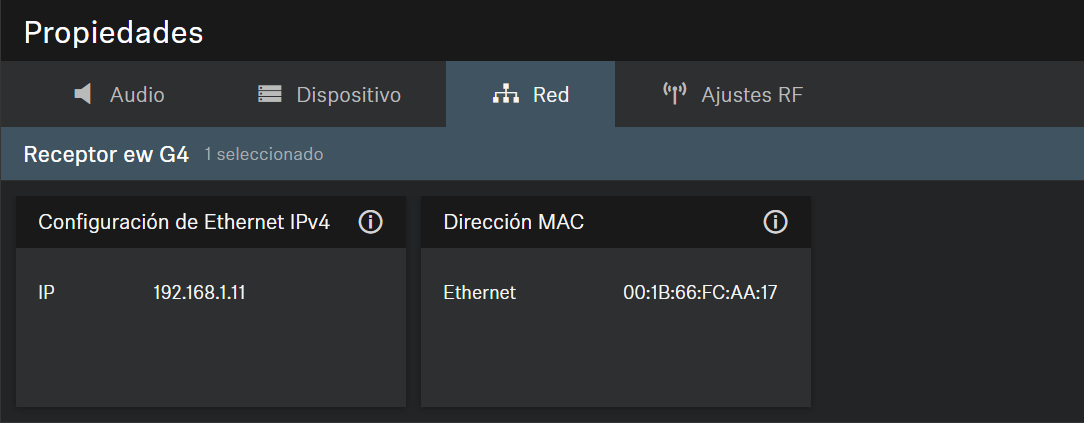Image resolution: width=1084 pixels, height=423 pixels.
Task: Click the Configuración de Ethernet IPv4 card header
Action: (x=211, y=222)
